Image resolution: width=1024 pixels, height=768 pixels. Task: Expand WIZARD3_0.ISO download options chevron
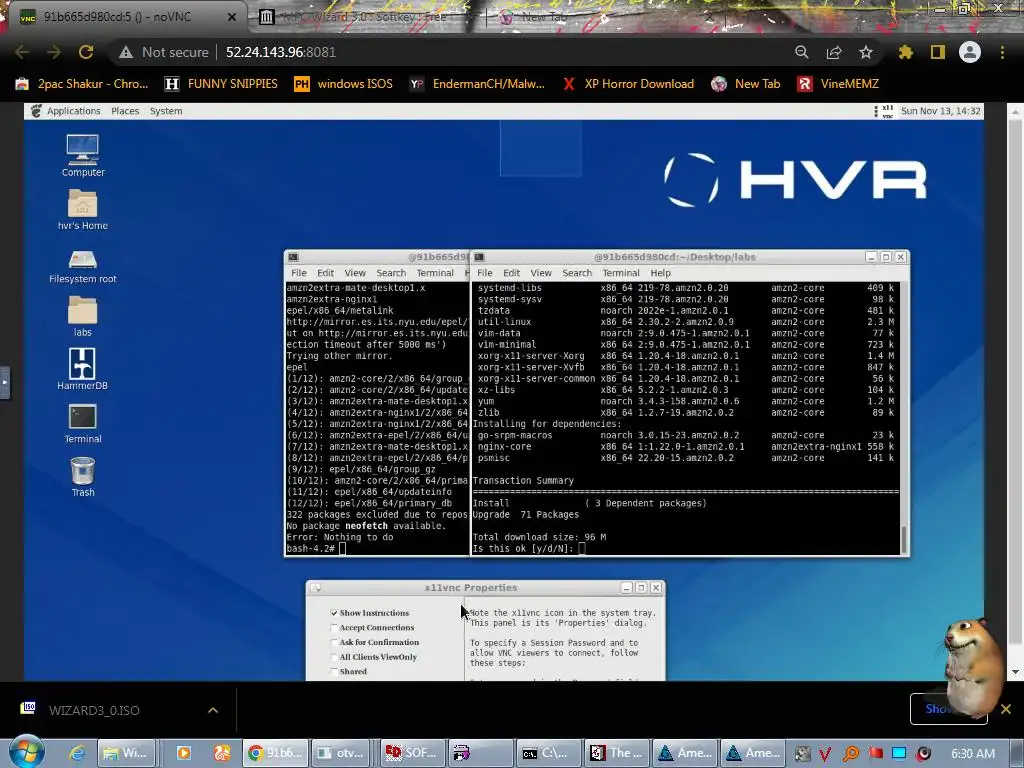pyautogui.click(x=213, y=710)
